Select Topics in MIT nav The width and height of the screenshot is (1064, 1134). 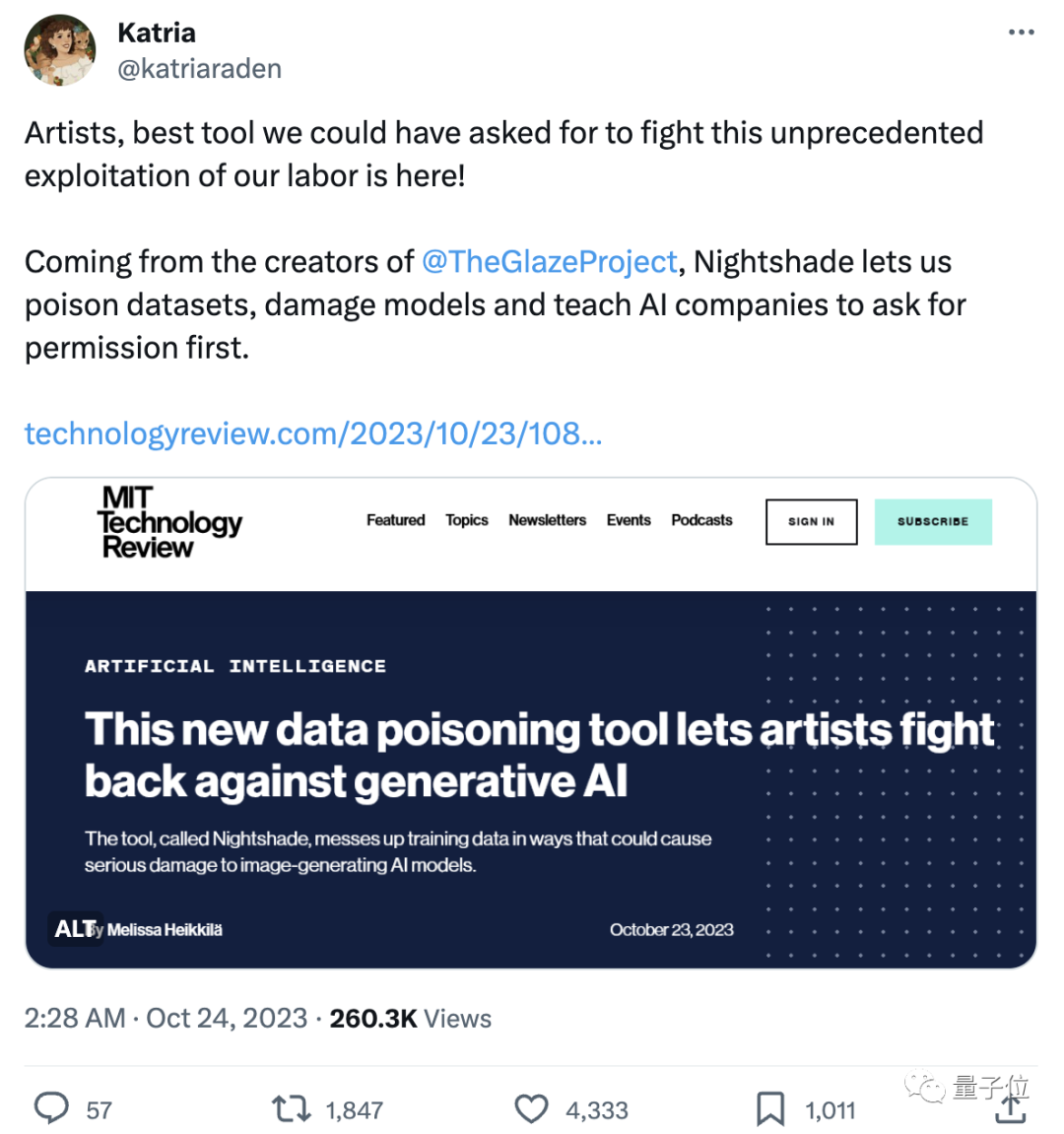tap(466, 520)
